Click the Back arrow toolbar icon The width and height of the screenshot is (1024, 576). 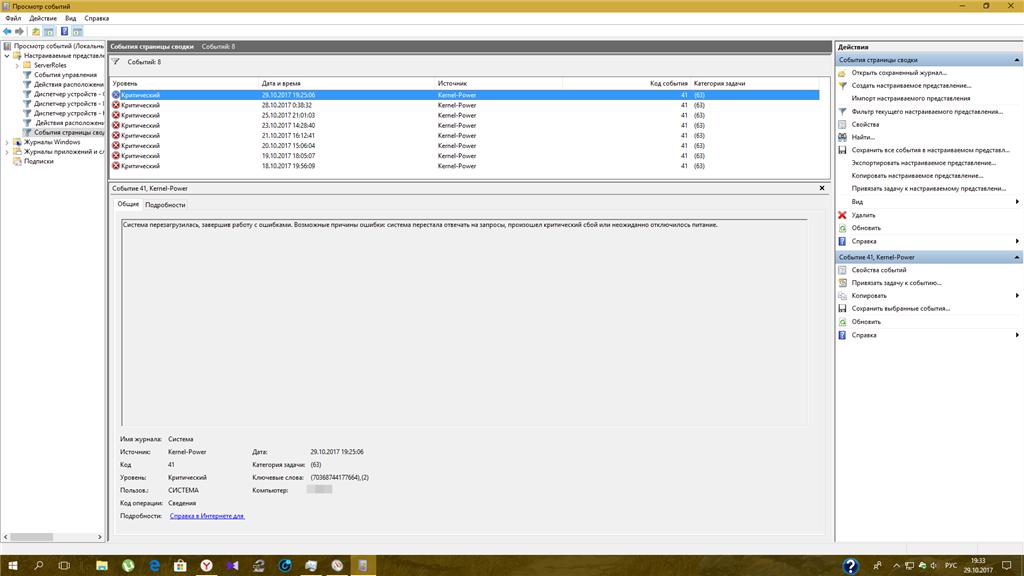click(x=7, y=31)
